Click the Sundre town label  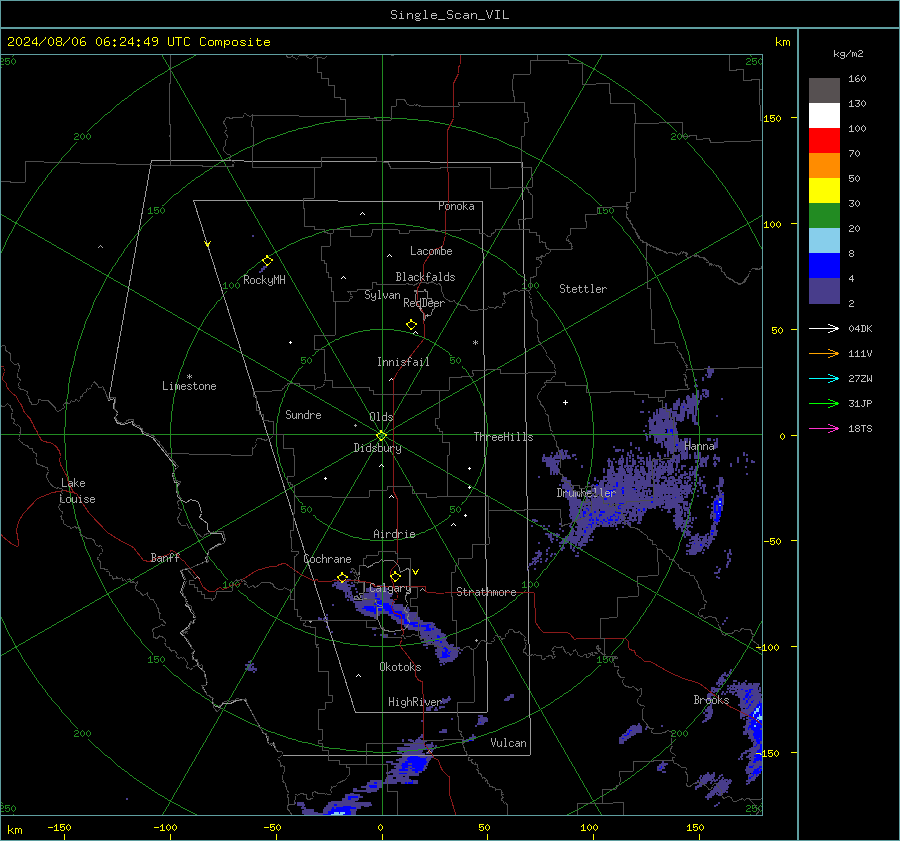coord(303,414)
